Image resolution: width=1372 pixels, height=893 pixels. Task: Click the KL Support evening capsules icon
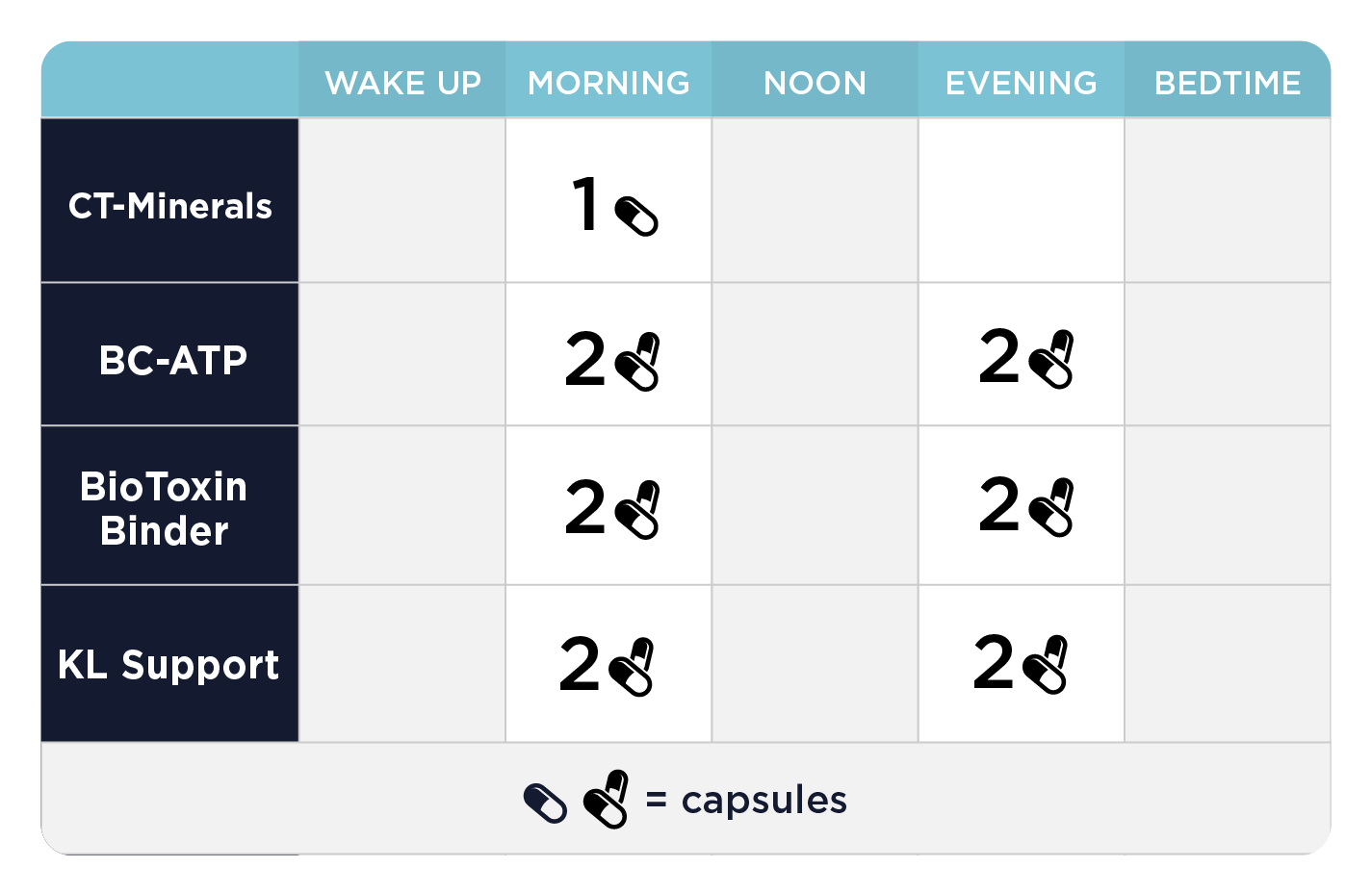(1046, 664)
